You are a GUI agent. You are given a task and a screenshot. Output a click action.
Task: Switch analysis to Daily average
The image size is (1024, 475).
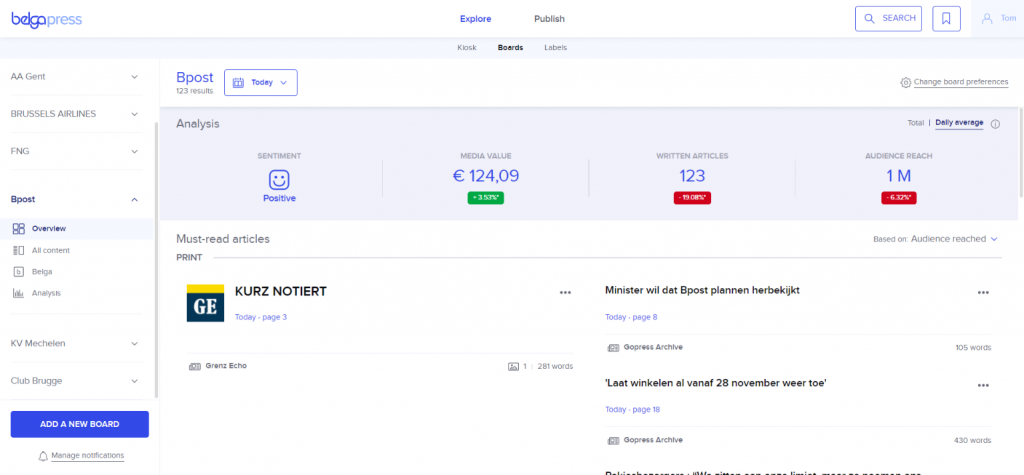pyautogui.click(x=959, y=123)
